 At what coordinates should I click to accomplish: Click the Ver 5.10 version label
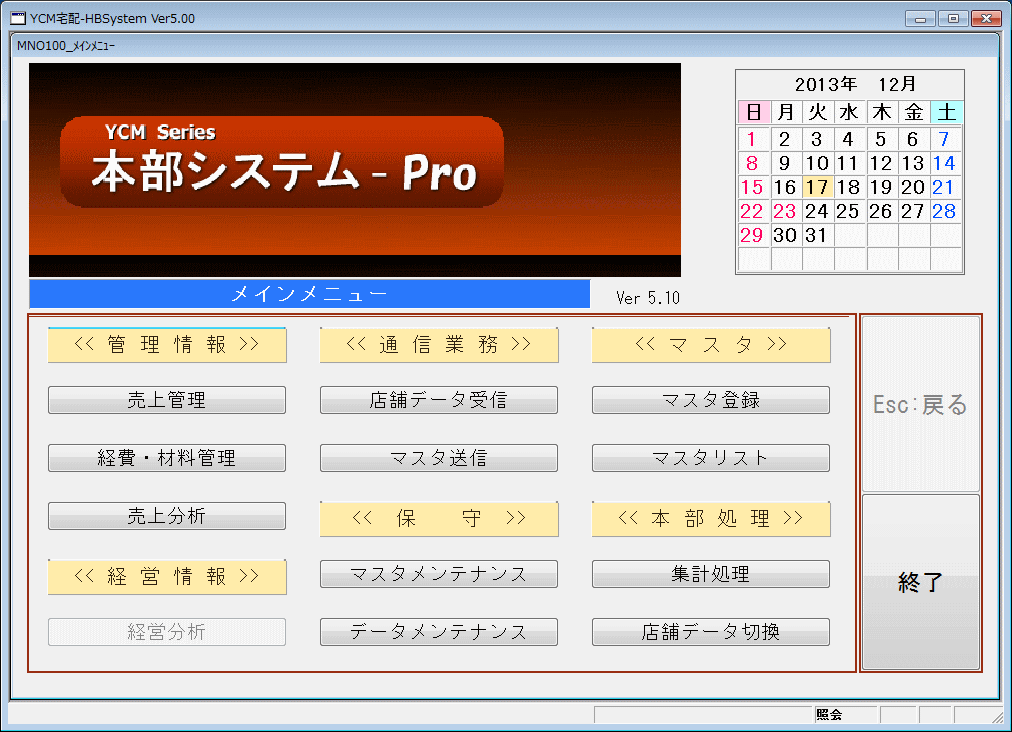(x=647, y=298)
